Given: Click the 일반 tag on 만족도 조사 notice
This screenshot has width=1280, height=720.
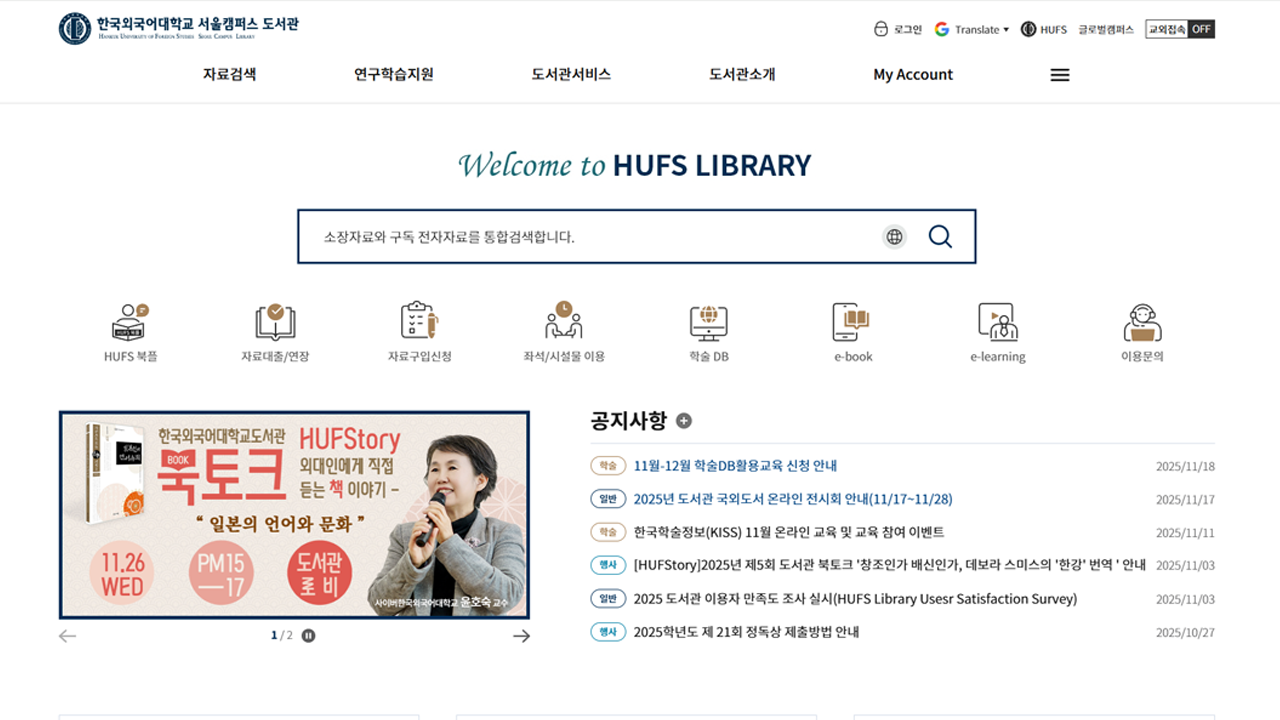Looking at the screenshot, I should (x=608, y=599).
